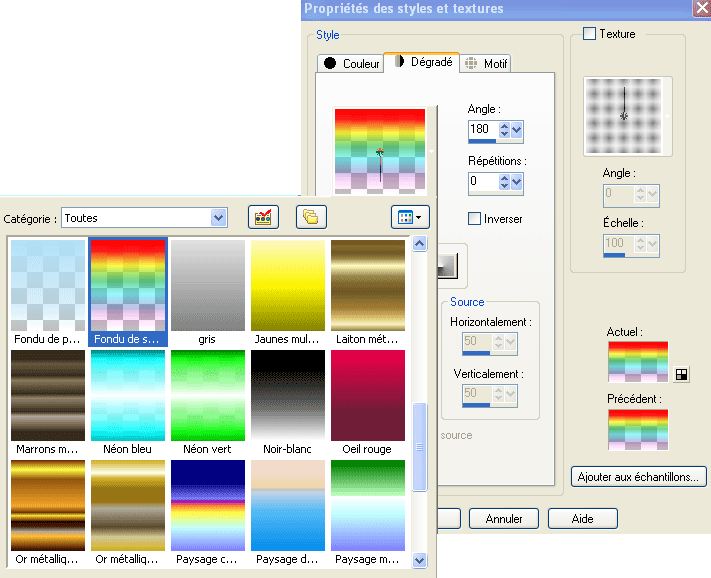
Task: Switch to the Couleur tab
Action: tap(351, 63)
